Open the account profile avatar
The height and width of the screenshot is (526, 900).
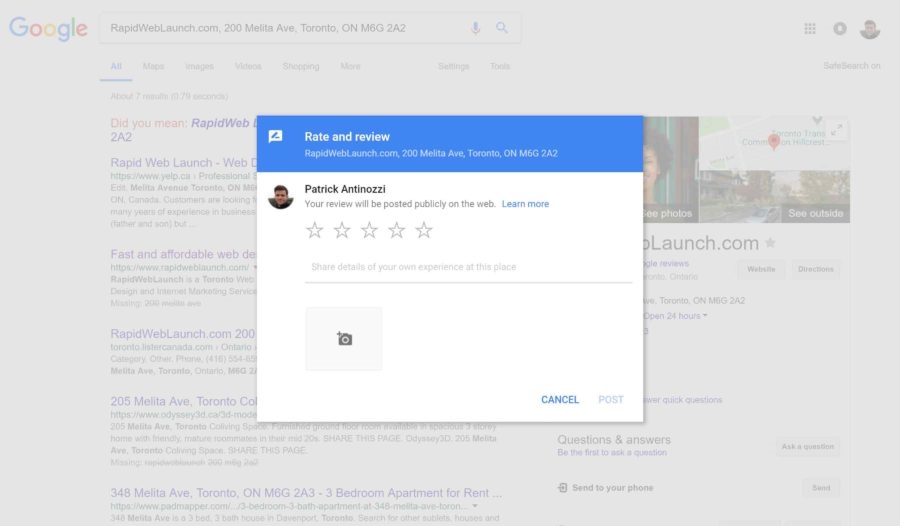pyautogui.click(x=870, y=29)
